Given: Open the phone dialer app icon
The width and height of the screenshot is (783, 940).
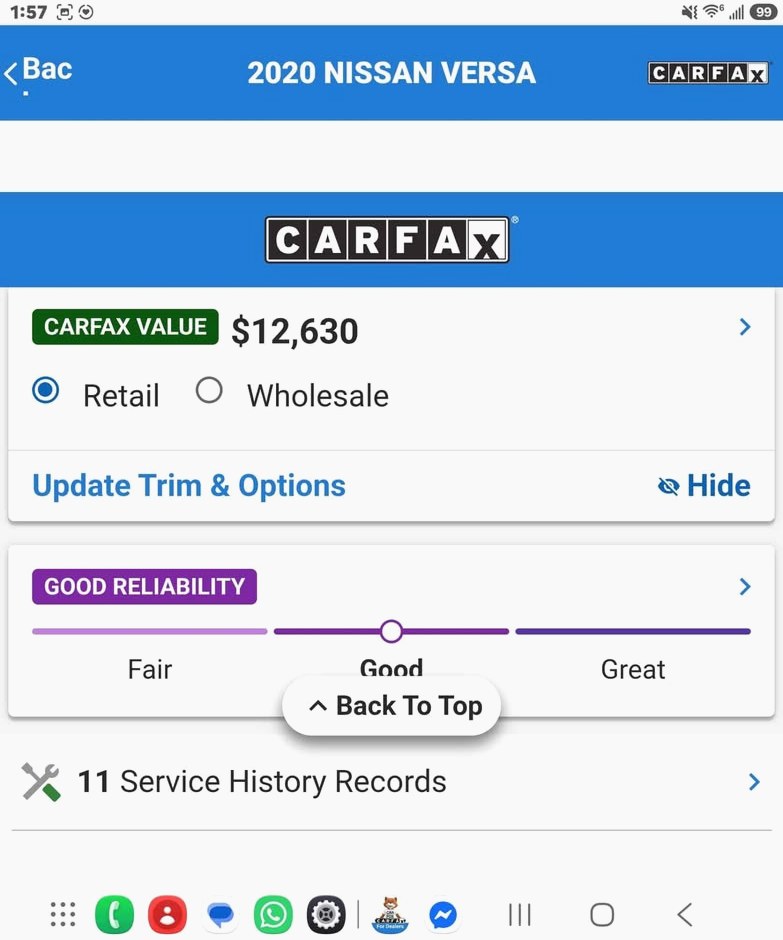Looking at the screenshot, I should click(115, 915).
